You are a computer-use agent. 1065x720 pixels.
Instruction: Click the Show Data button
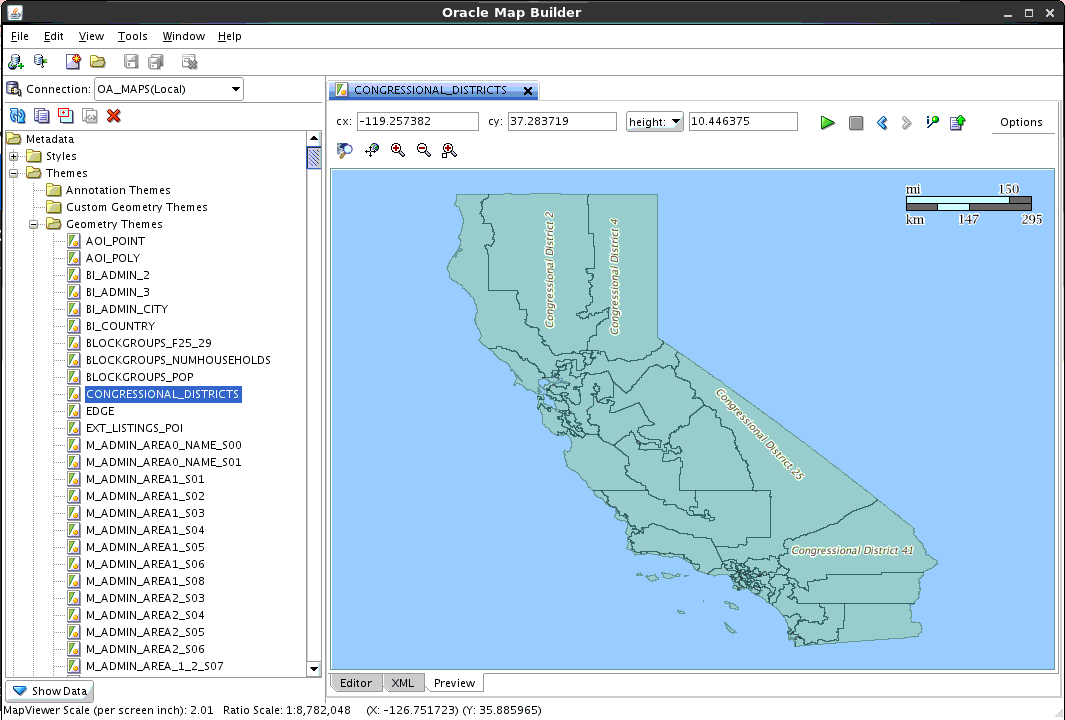tap(48, 691)
